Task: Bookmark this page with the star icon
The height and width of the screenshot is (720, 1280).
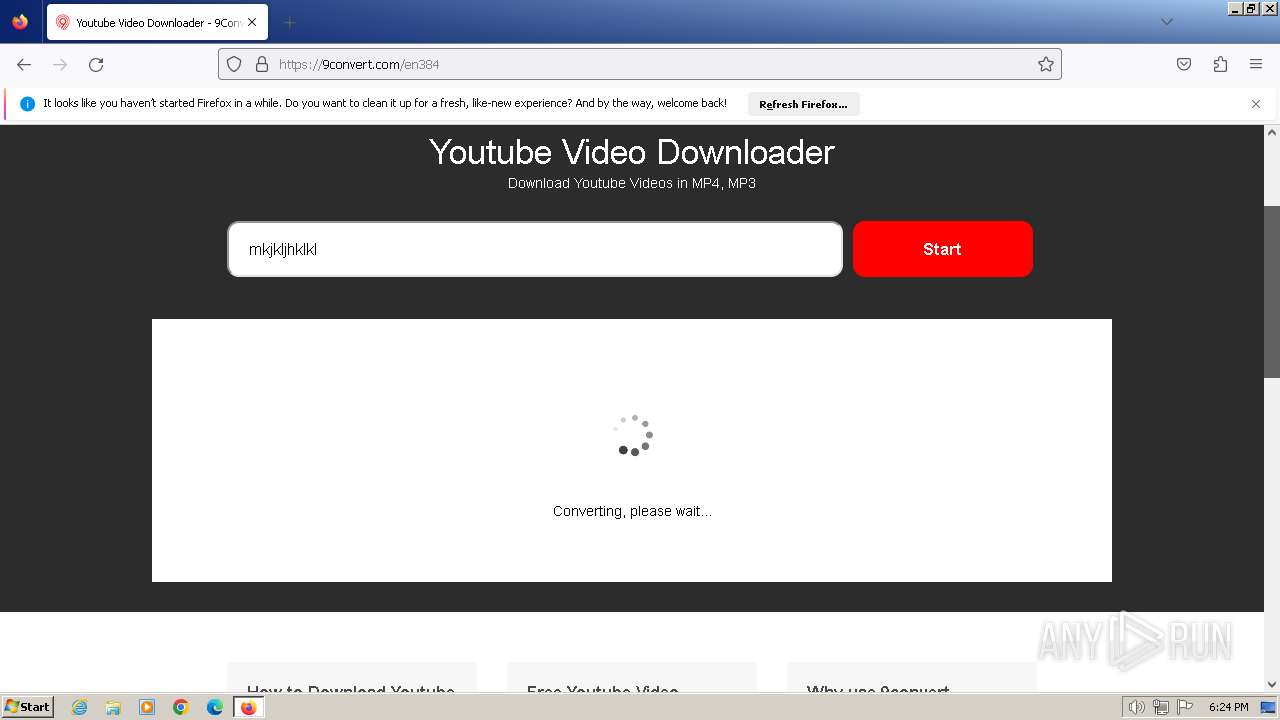Action: click(x=1046, y=64)
